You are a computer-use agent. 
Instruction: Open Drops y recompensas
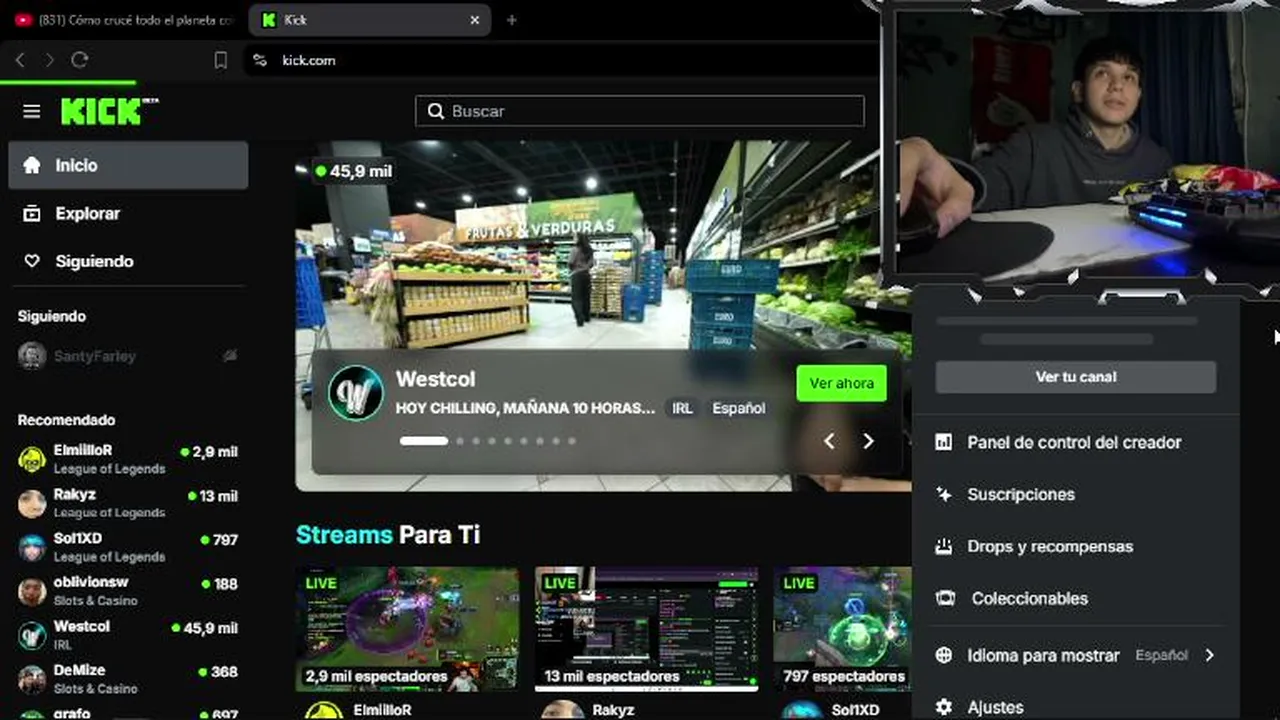(x=1076, y=546)
